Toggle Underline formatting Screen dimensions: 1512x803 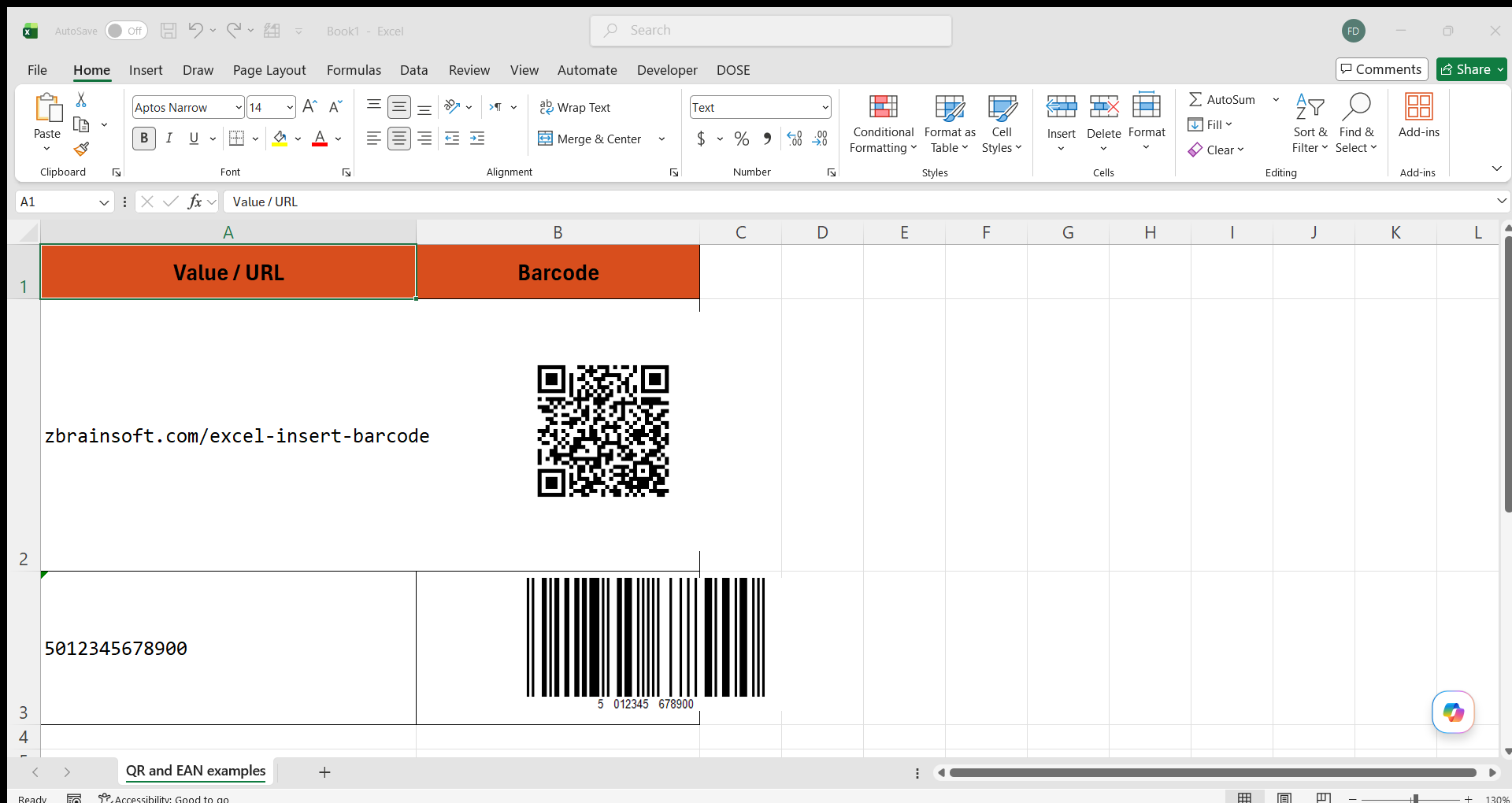click(x=194, y=139)
